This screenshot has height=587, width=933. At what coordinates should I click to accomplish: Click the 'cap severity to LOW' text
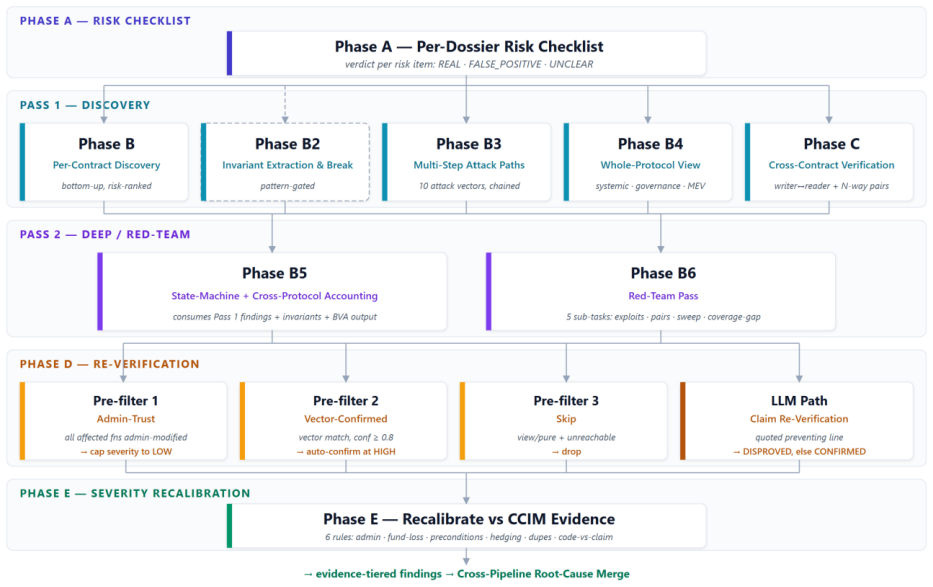[131, 451]
